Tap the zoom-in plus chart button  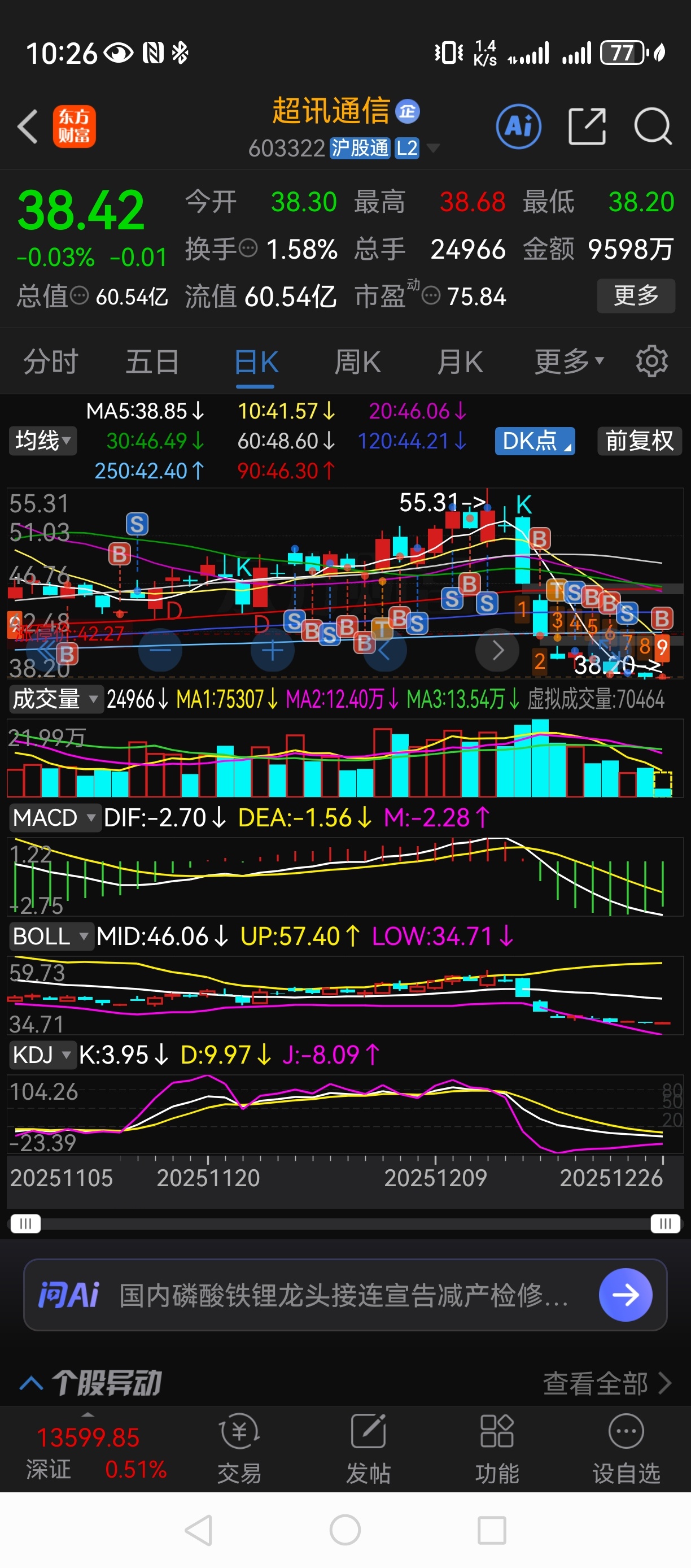pos(273,650)
